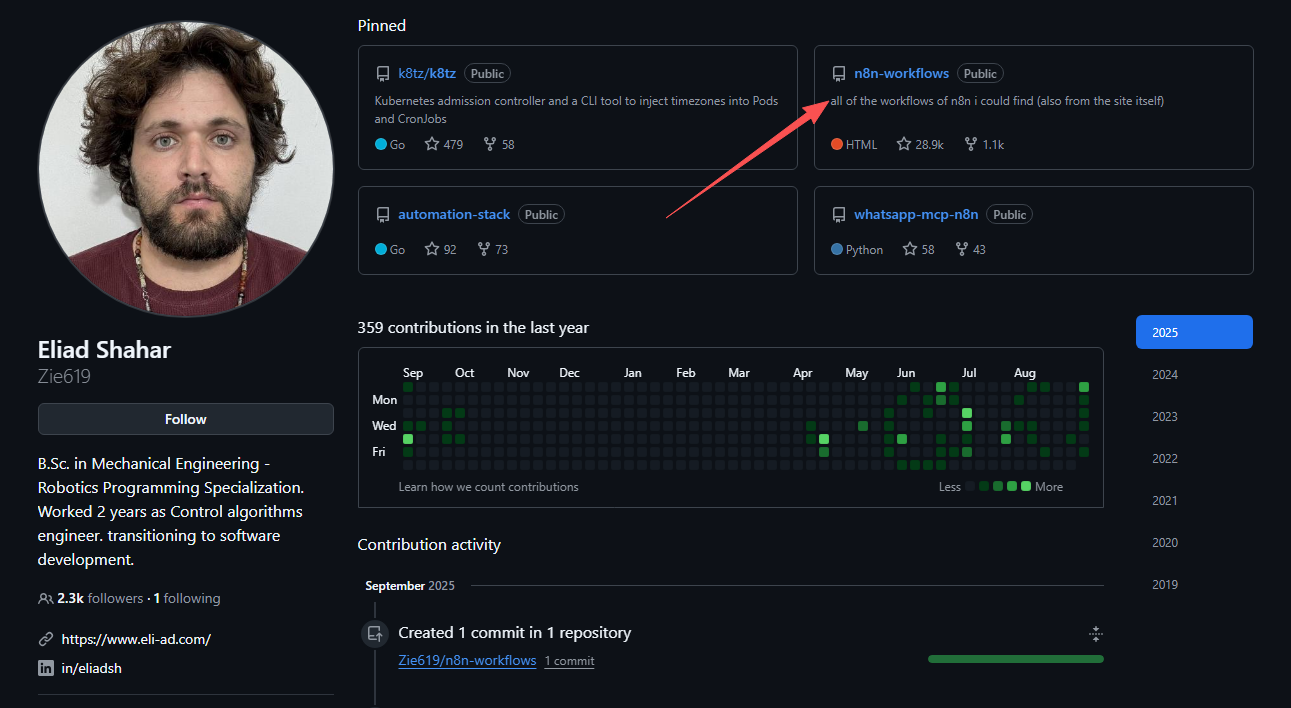Select the 2019 contribution year
Screen dimensions: 1291x708
[1194, 584]
